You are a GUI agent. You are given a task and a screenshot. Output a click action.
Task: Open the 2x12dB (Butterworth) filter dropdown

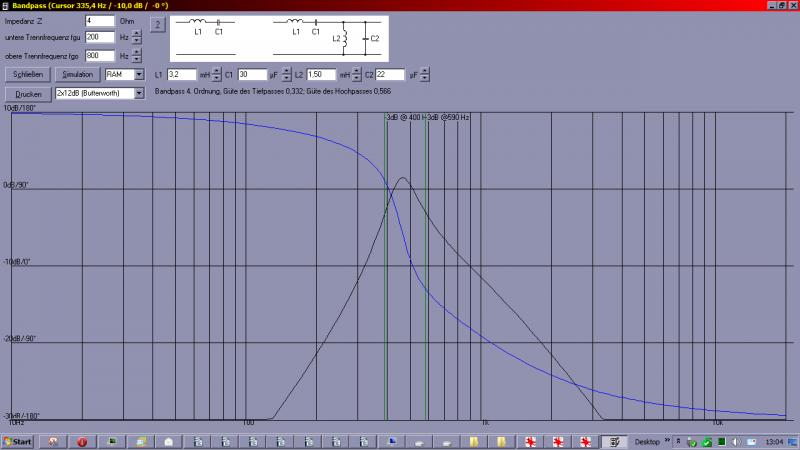[x=140, y=93]
